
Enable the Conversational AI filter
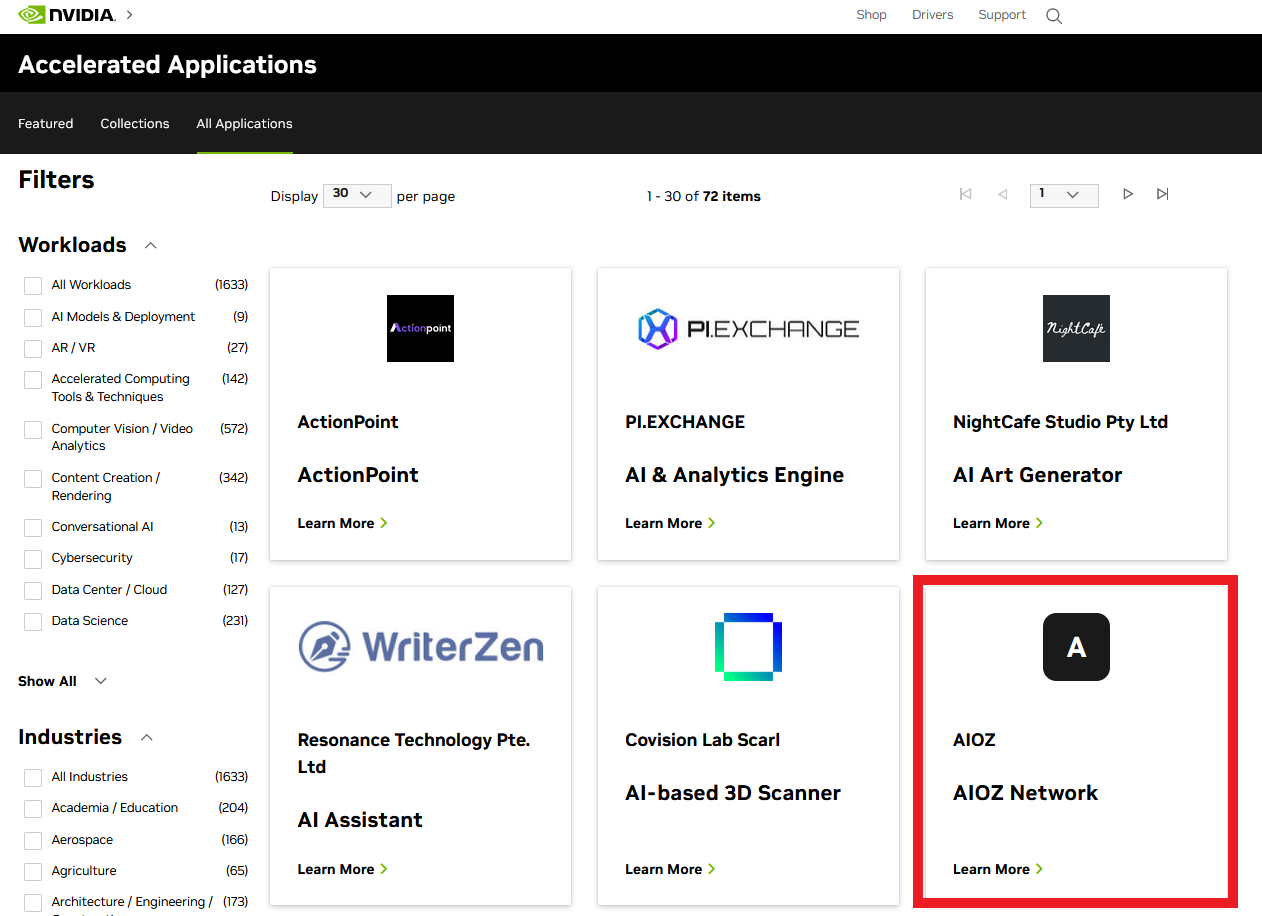click(33, 528)
